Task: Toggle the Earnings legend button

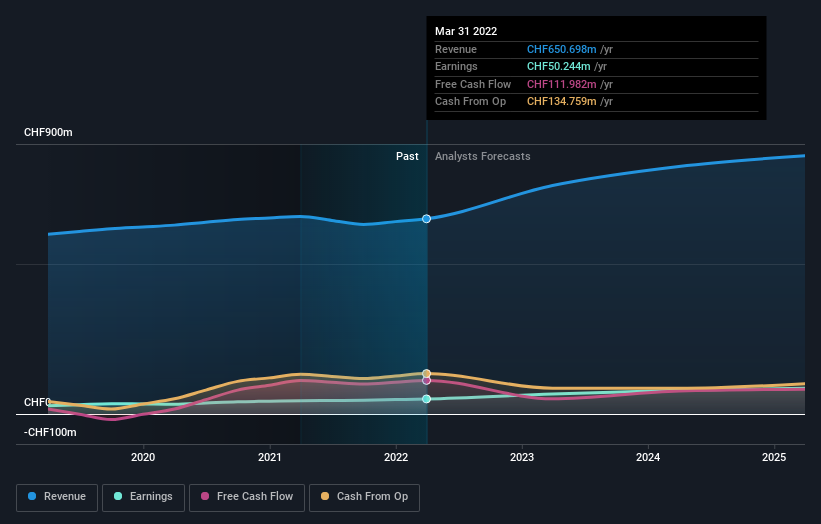Action: point(143,497)
